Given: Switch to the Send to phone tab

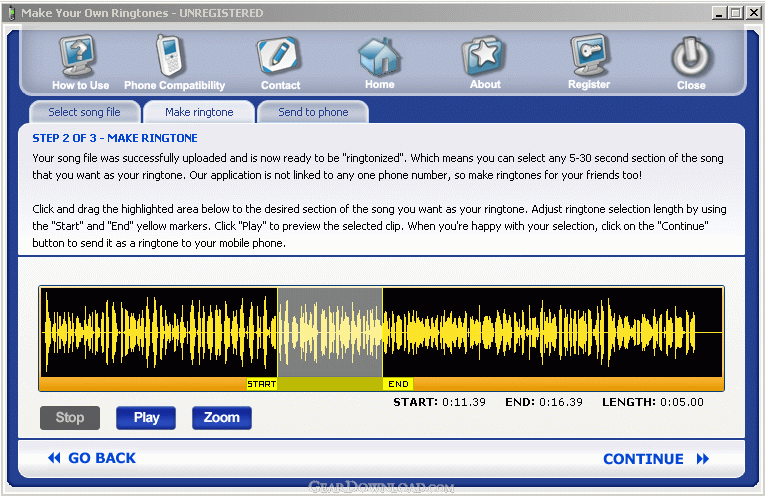Looking at the screenshot, I should 313,112.
